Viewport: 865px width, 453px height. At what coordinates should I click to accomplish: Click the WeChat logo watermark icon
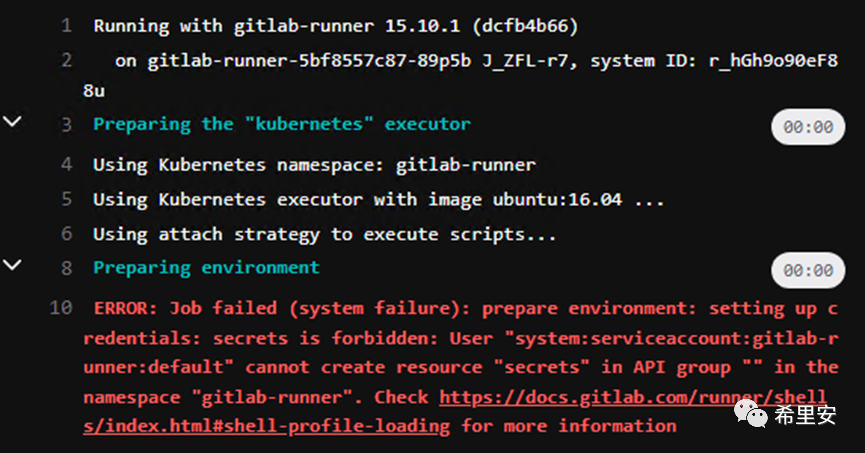pos(751,414)
